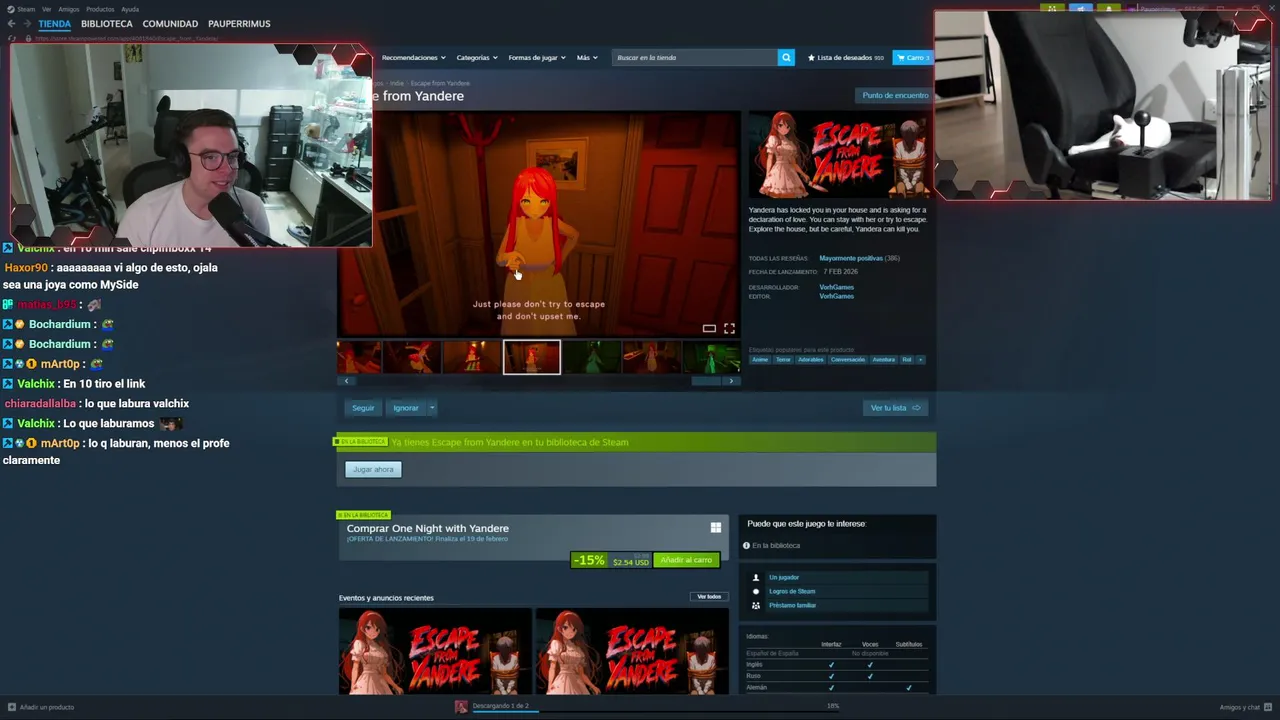The height and width of the screenshot is (720, 1280).
Task: Show next thumbnails with right arrow
Action: click(x=731, y=381)
